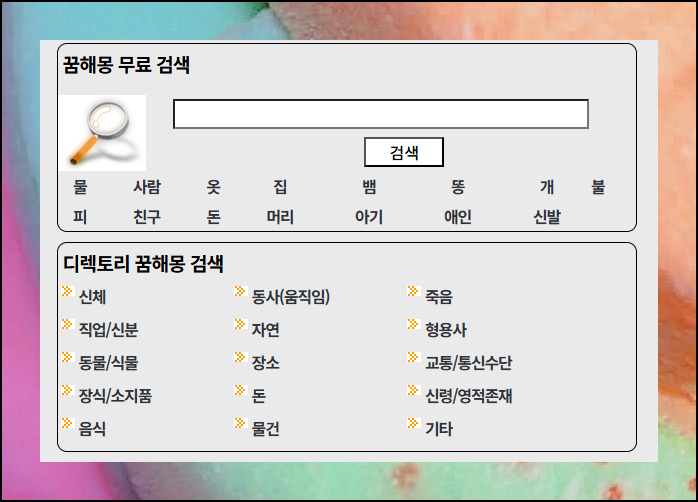Open the 교통/통신수단 directory category
Screen dimensions: 698x502
coord(468,363)
